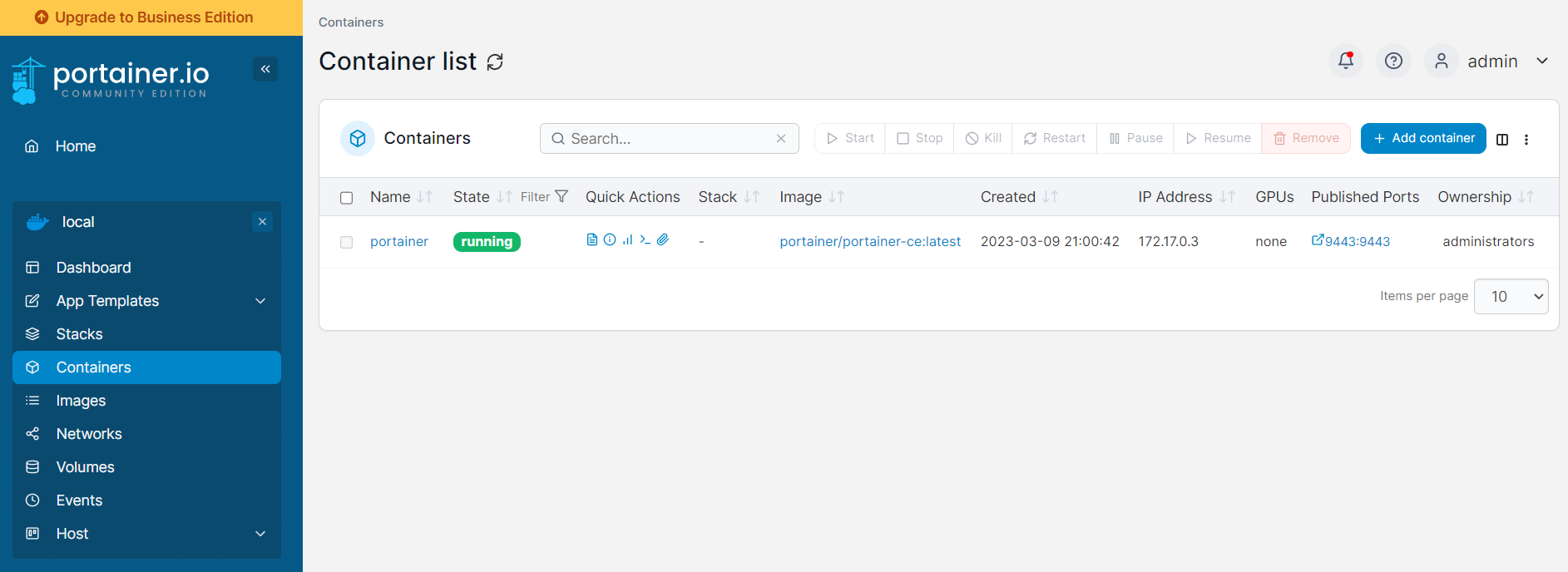Open Images in sidebar
The height and width of the screenshot is (572, 1568).
[x=146, y=401]
